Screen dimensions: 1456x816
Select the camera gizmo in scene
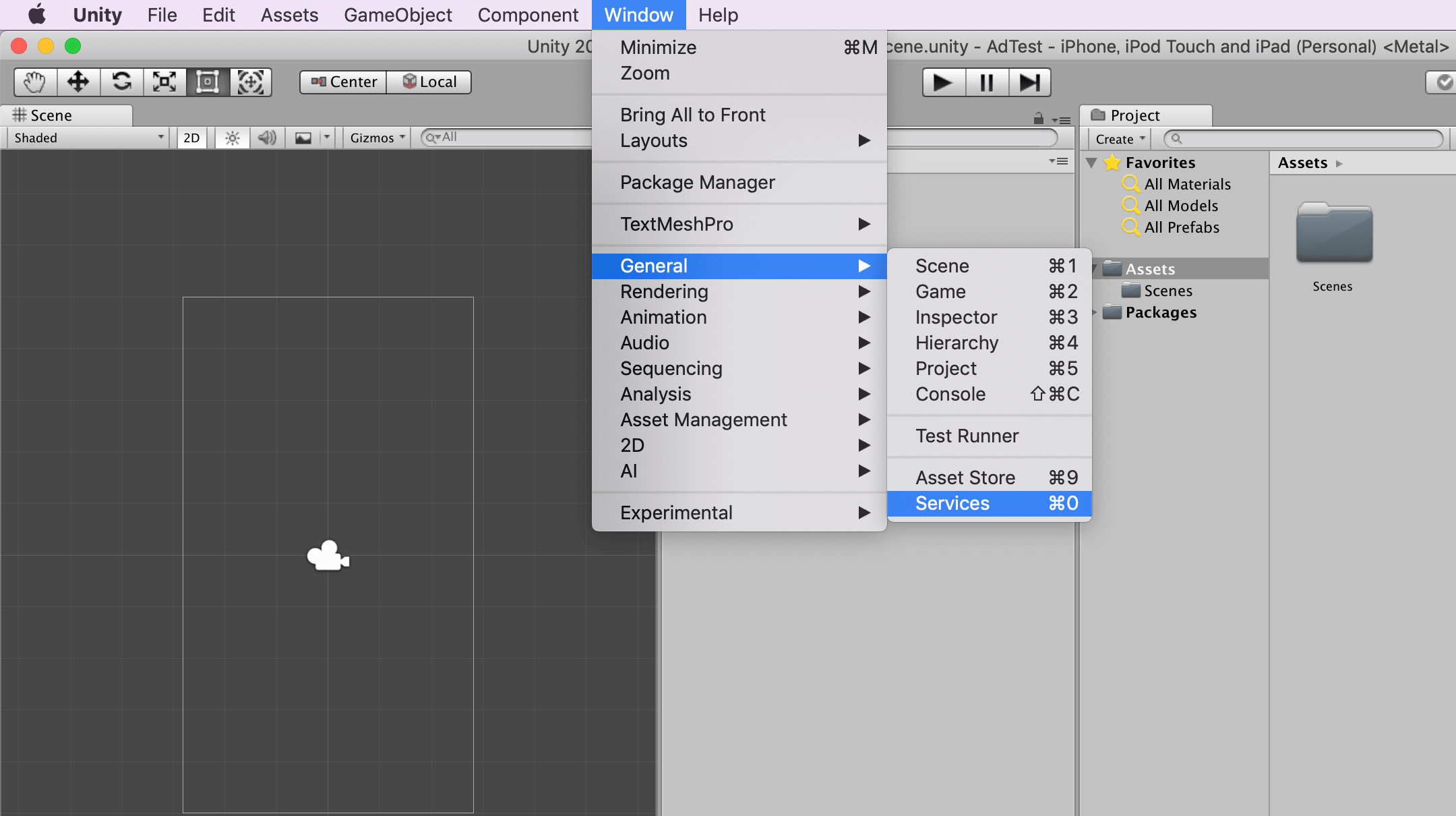(x=328, y=556)
